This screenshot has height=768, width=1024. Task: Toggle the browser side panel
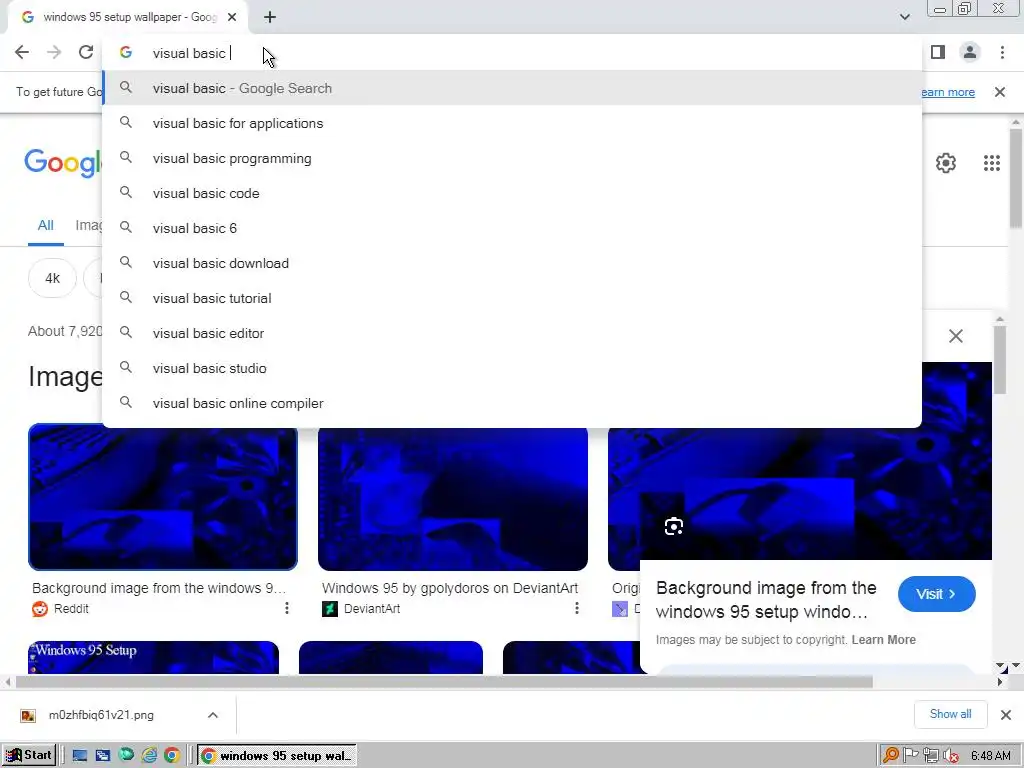(x=938, y=52)
